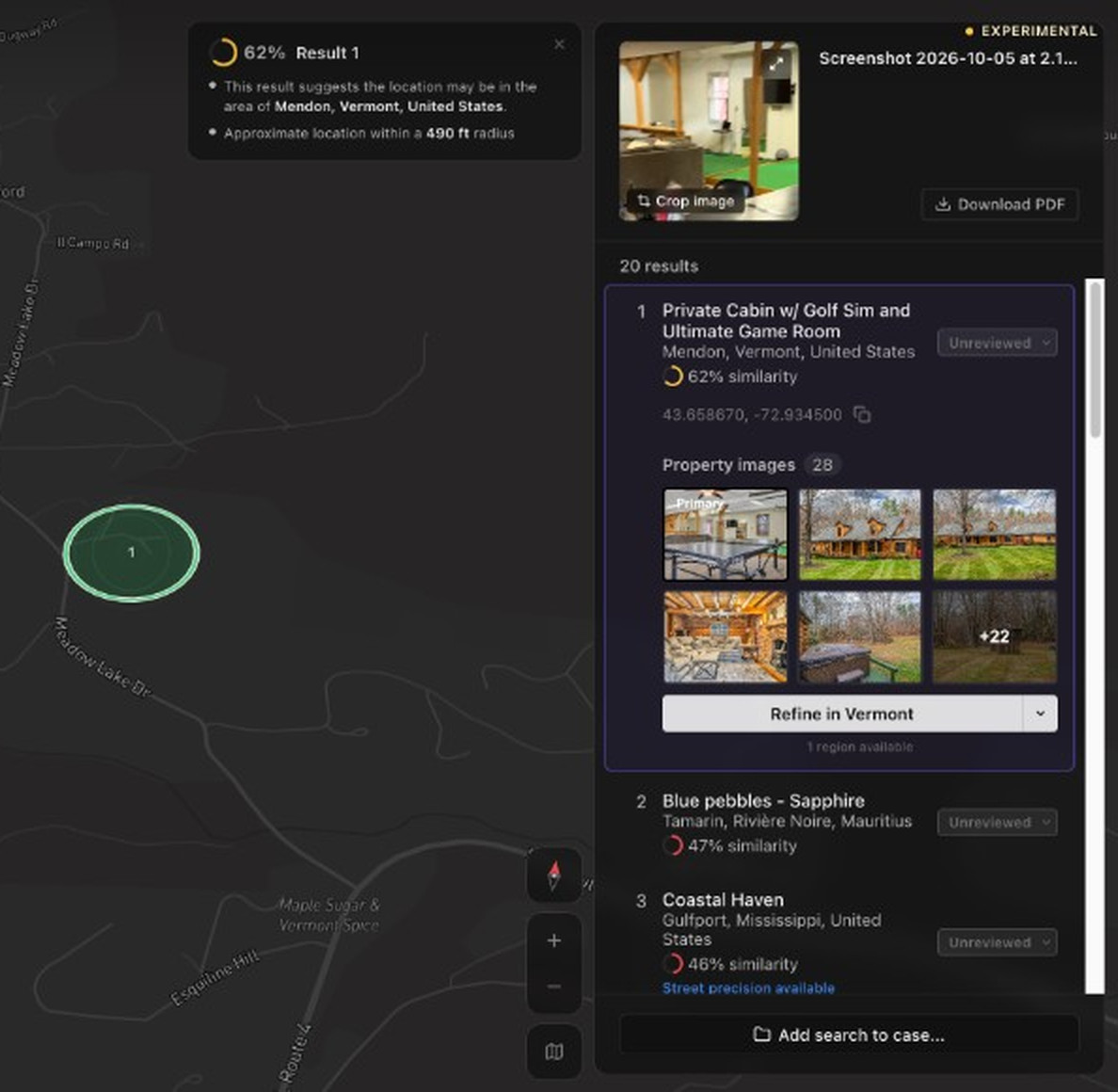Click the 46% similarity indicator

(x=729, y=964)
